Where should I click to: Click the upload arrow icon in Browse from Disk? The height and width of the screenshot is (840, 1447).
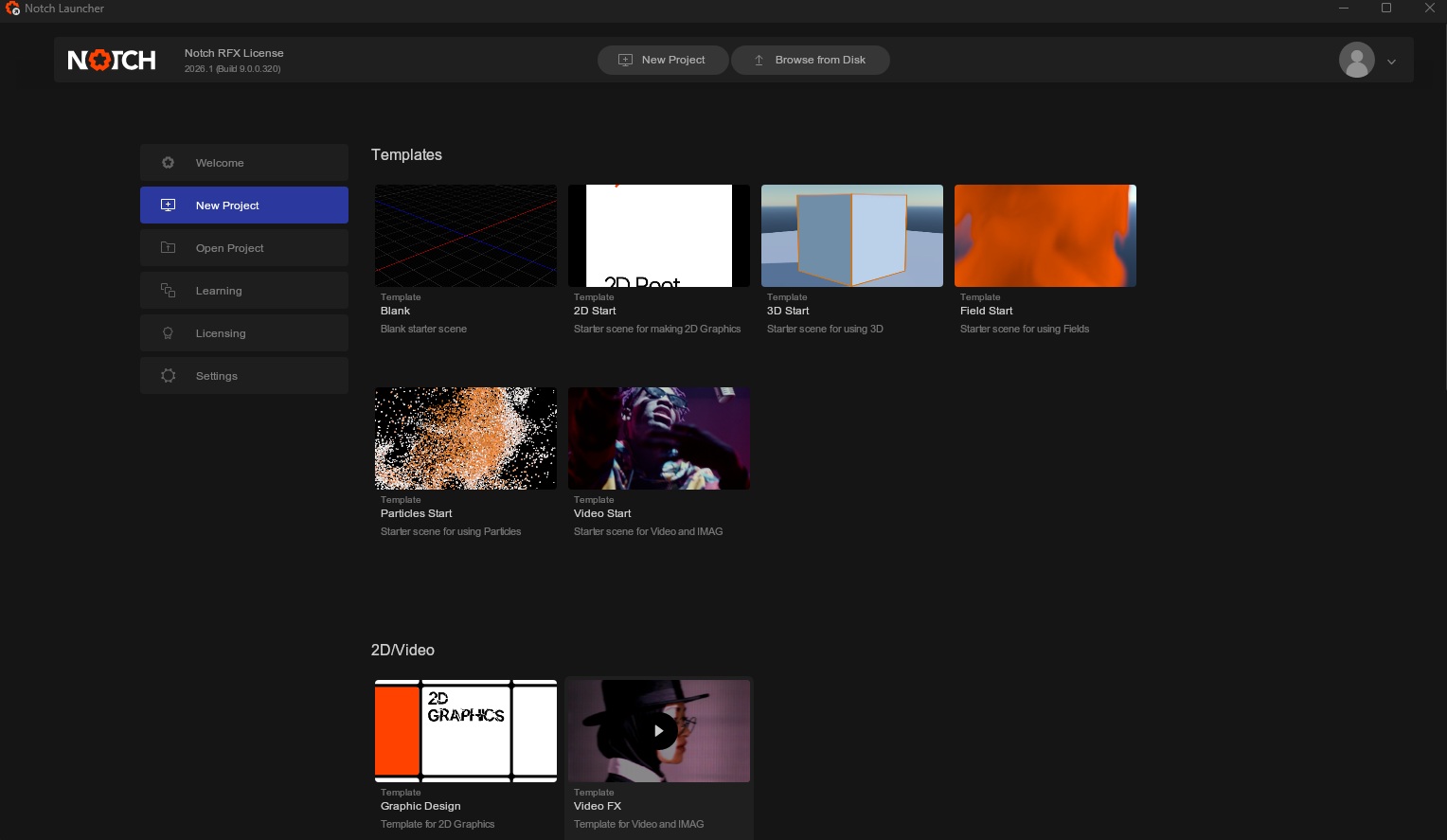click(x=759, y=60)
